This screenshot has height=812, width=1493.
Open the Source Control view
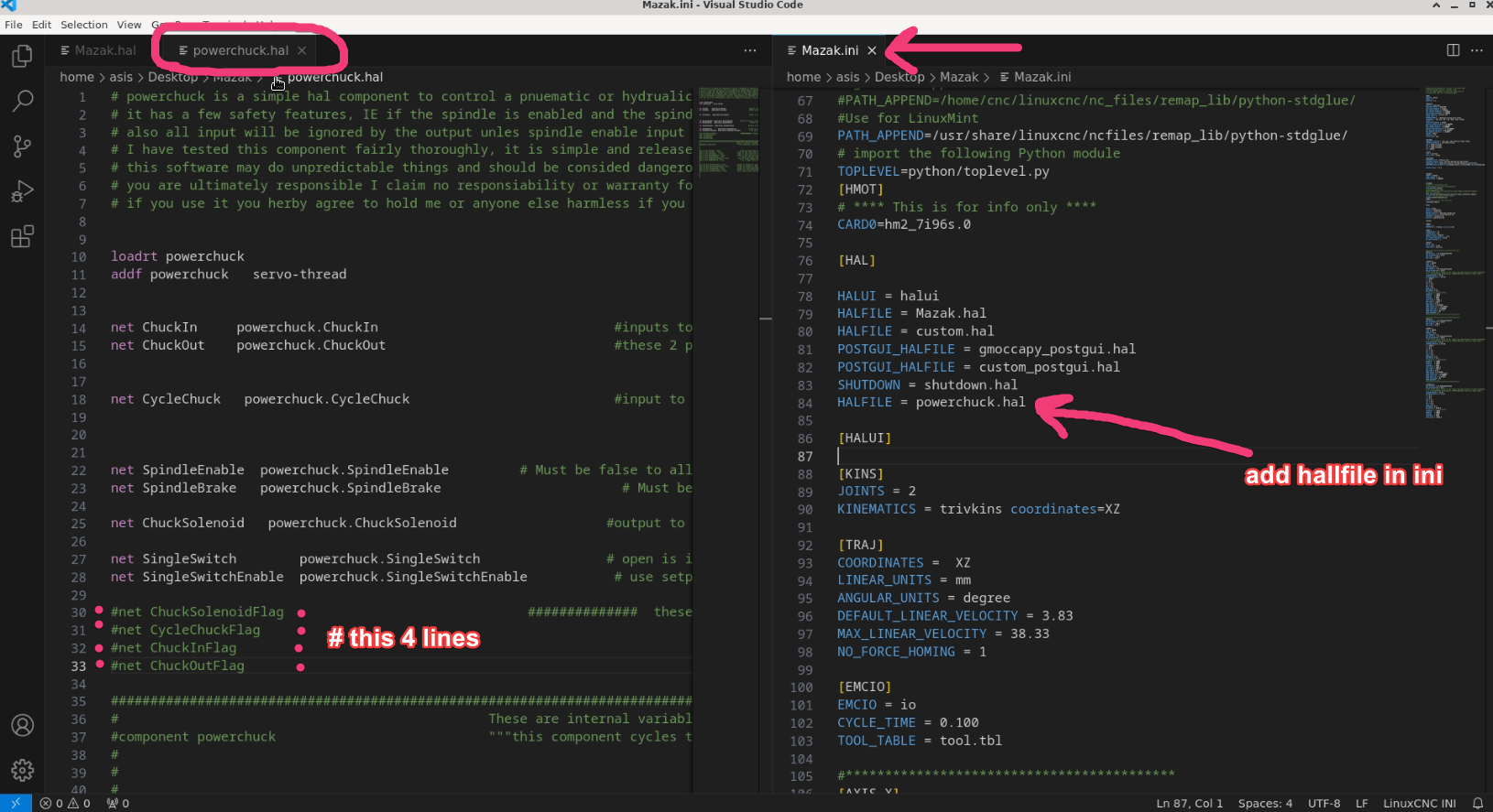click(22, 146)
